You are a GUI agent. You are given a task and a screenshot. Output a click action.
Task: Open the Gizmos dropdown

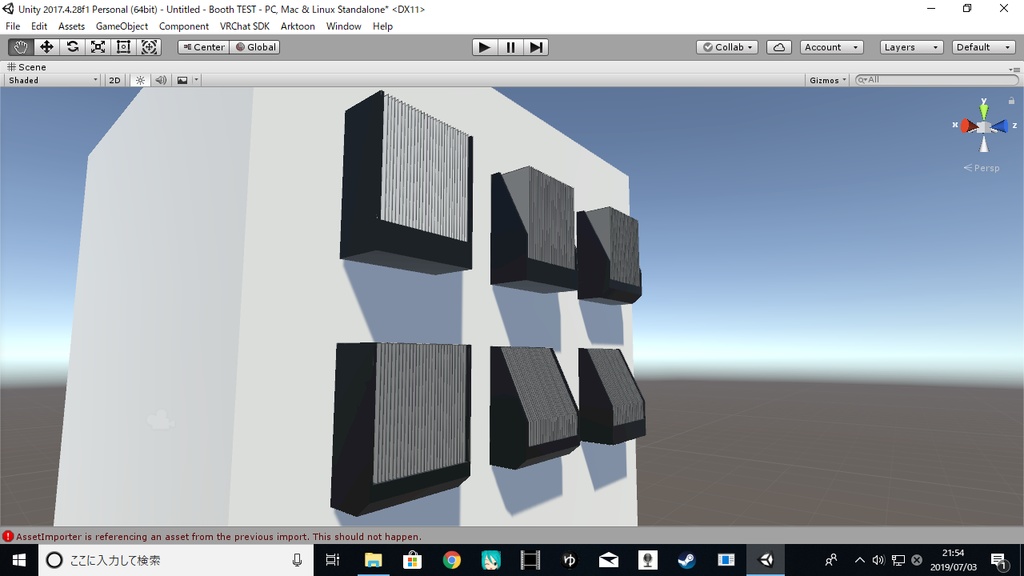coord(828,80)
